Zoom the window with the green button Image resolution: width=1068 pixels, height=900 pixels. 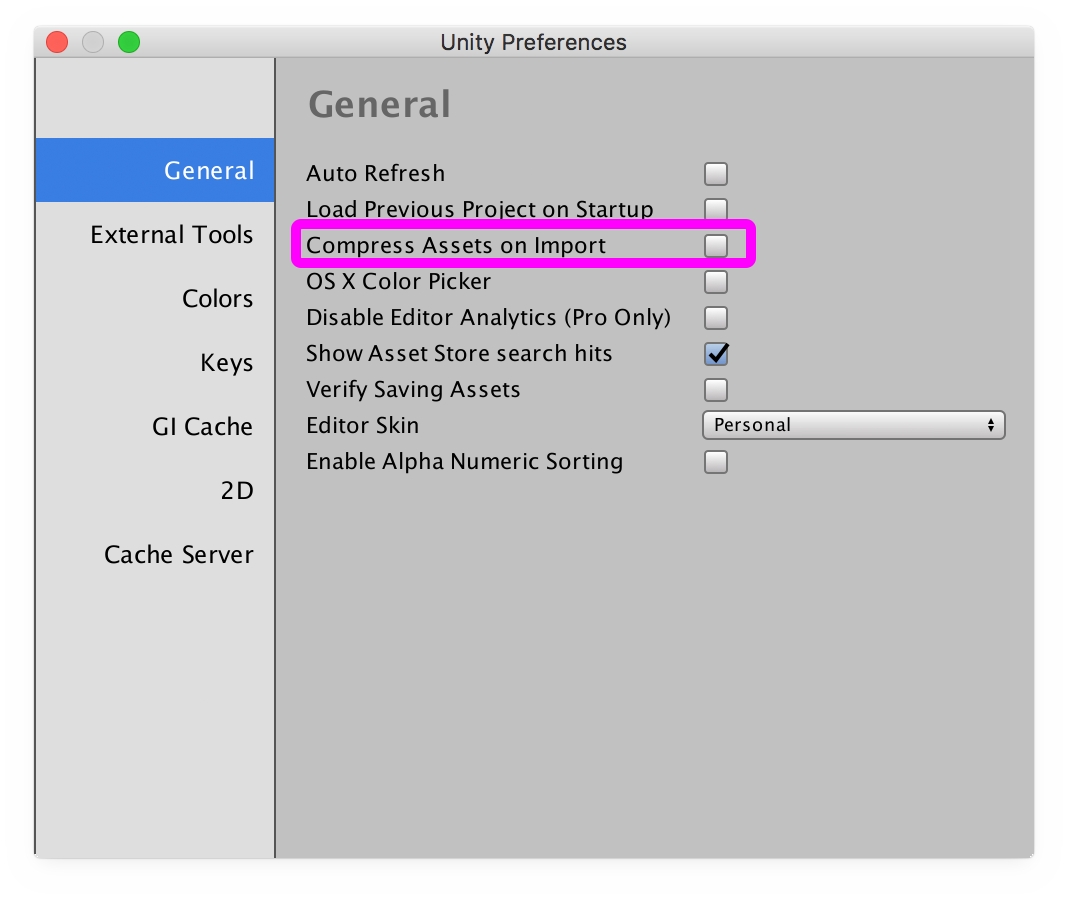point(129,42)
